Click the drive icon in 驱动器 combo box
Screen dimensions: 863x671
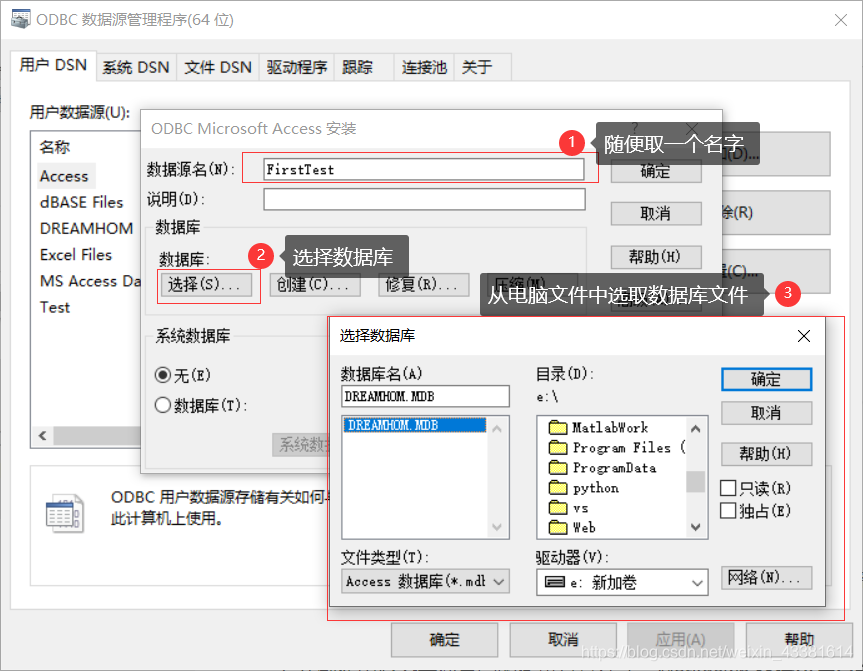554,582
